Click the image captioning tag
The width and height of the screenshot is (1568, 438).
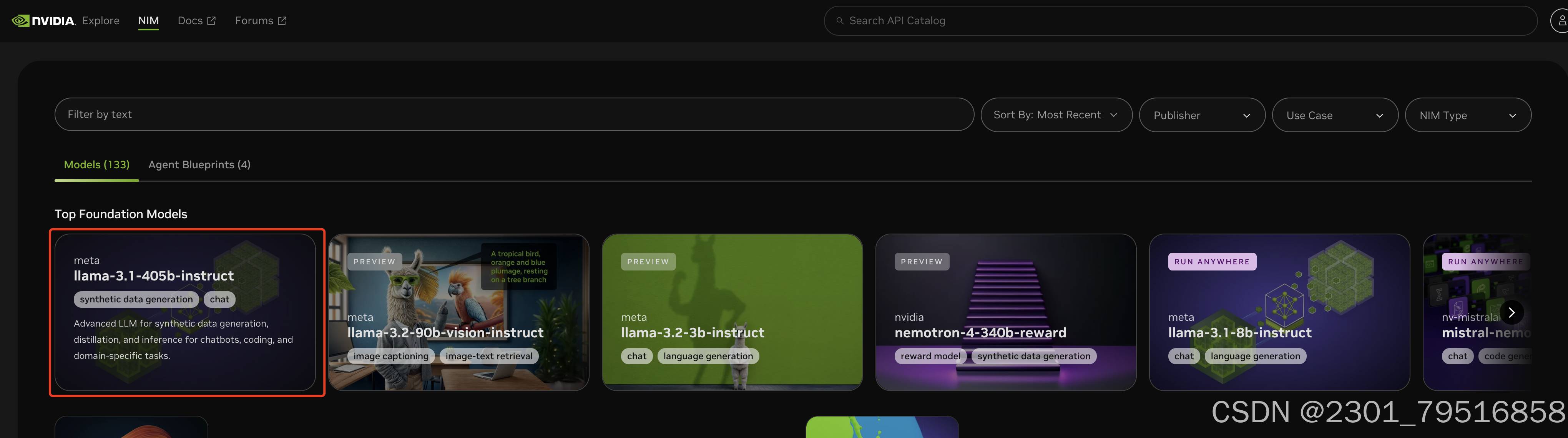coord(391,357)
